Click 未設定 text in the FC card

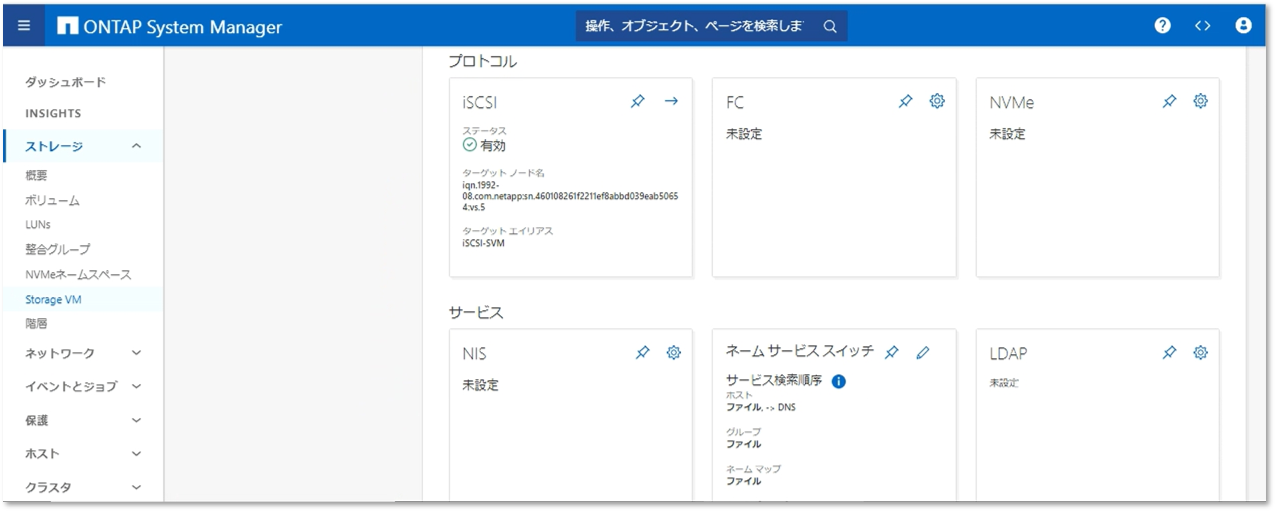click(743, 134)
